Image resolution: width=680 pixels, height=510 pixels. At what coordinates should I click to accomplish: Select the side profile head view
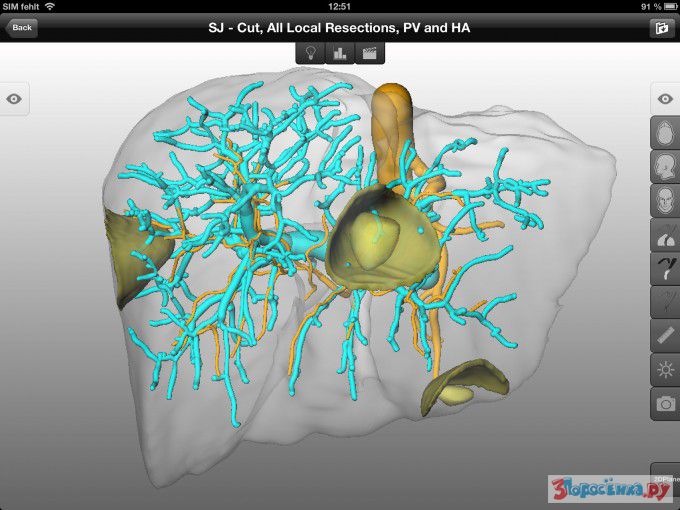pyautogui.click(x=665, y=166)
